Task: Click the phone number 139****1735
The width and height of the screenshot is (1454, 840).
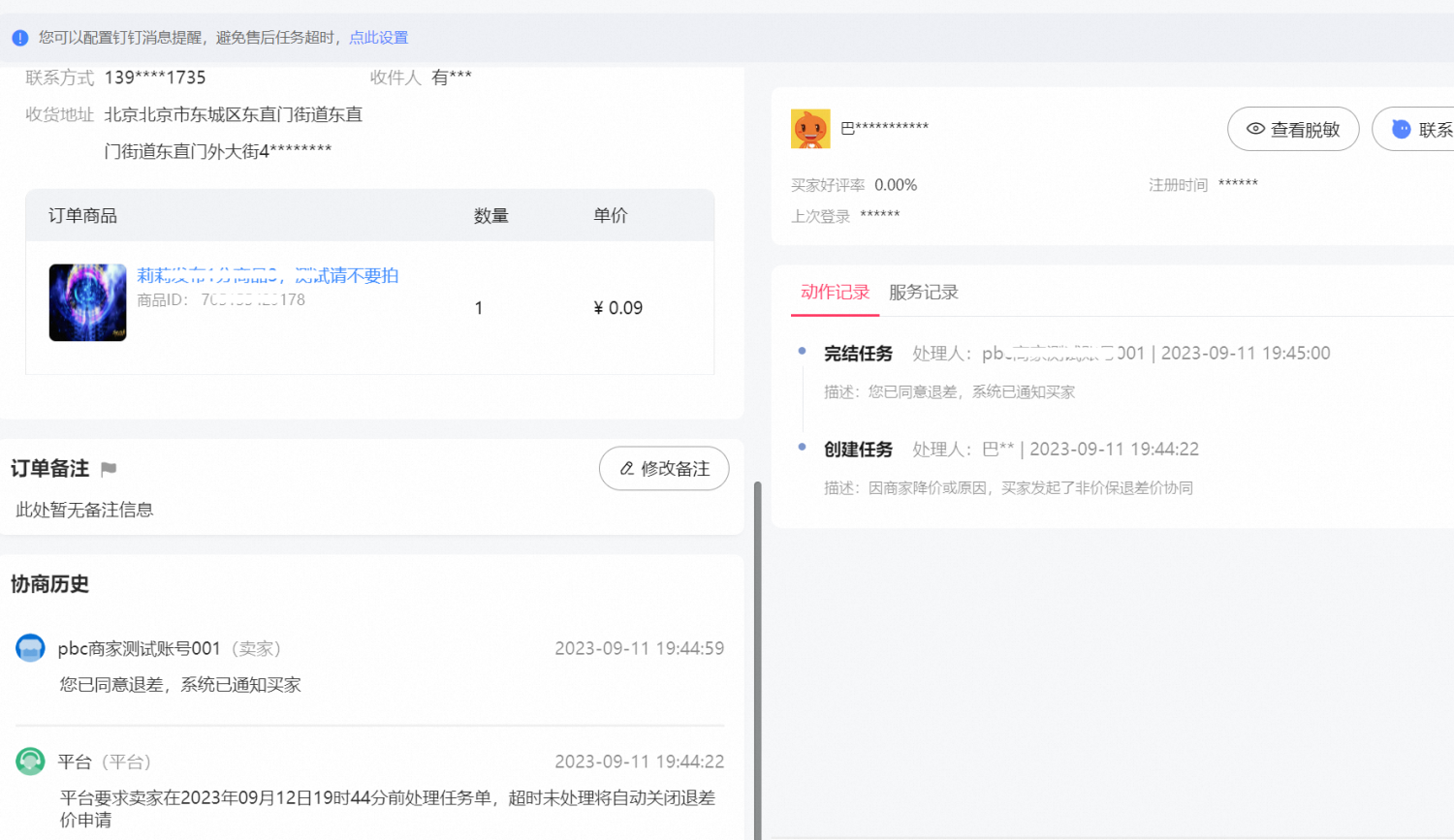Action: click(155, 78)
